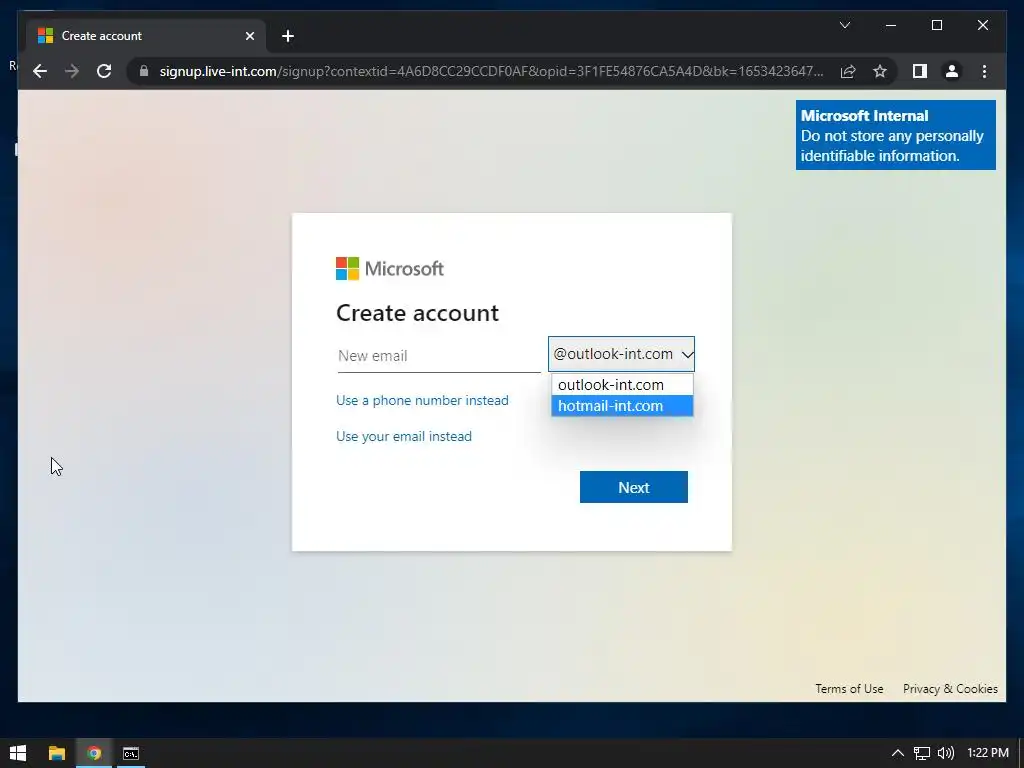Click the New email input field

(x=439, y=356)
